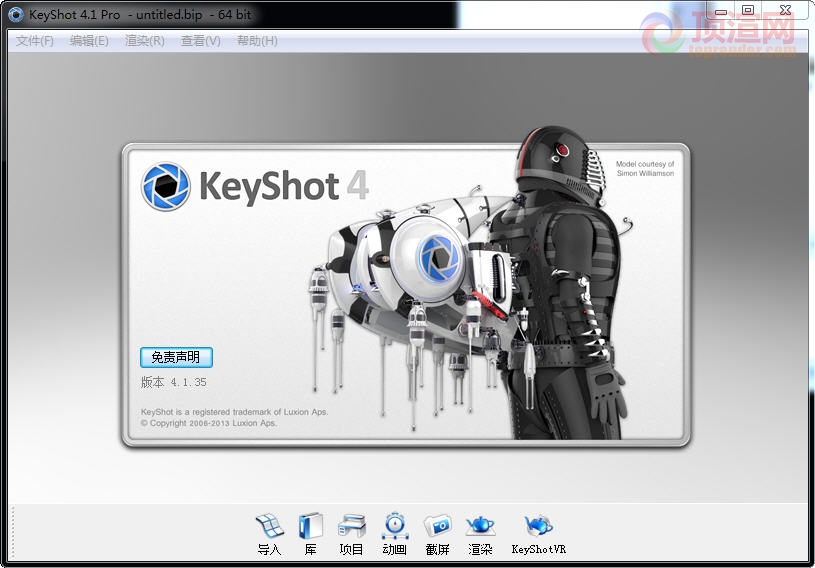Viewport: 815px width, 568px height.
Task: Click the Model courtesy of Simon Williamson text
Action: point(645,168)
